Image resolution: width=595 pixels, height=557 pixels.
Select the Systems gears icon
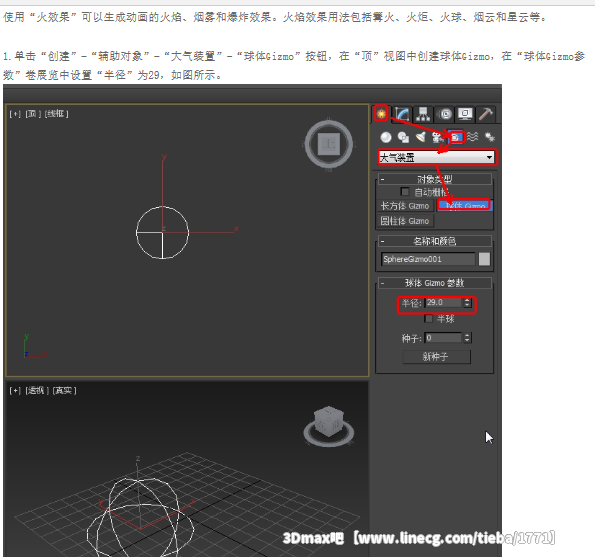tap(490, 137)
